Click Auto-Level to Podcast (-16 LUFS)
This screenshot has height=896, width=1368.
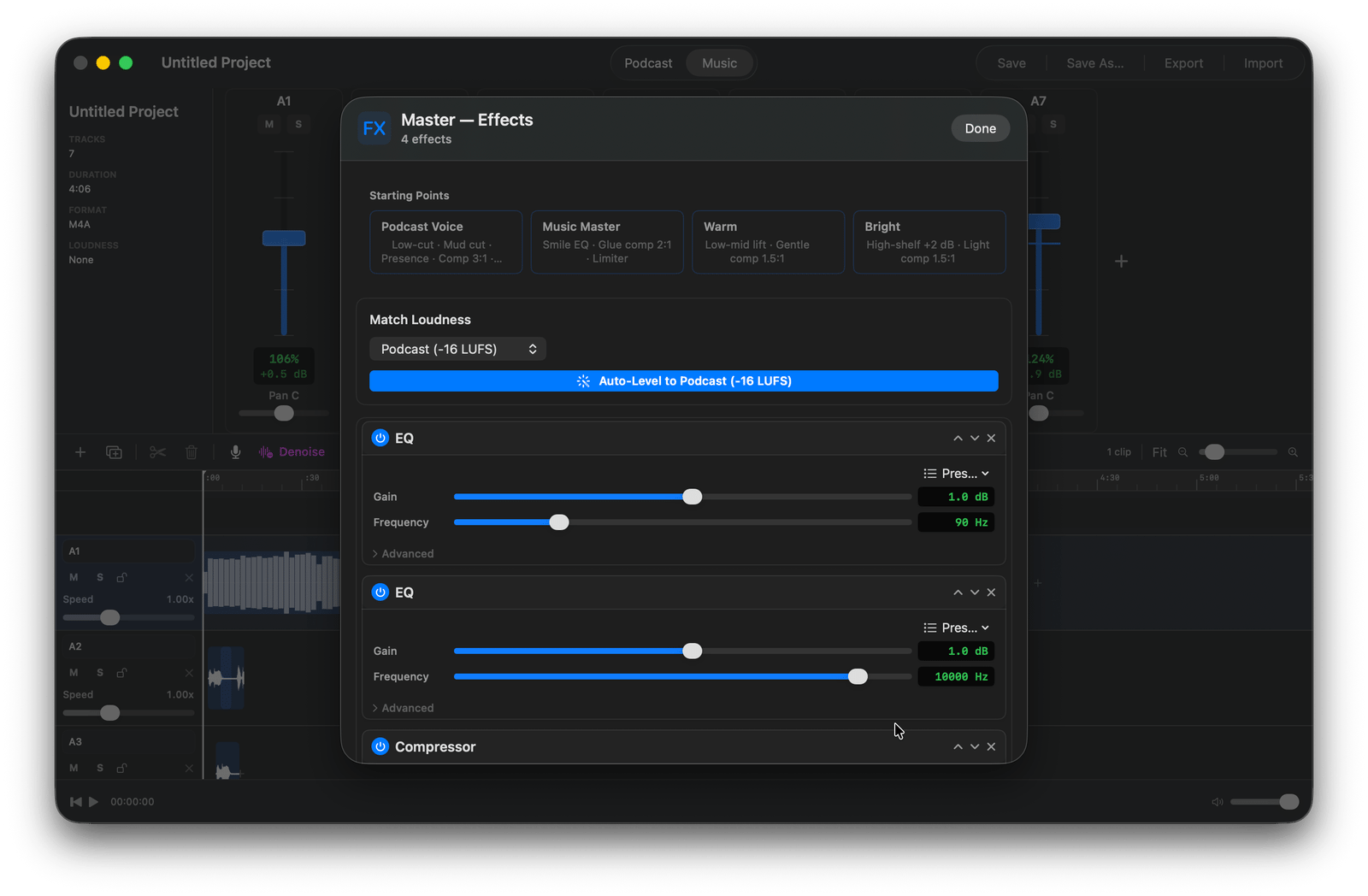click(x=684, y=381)
